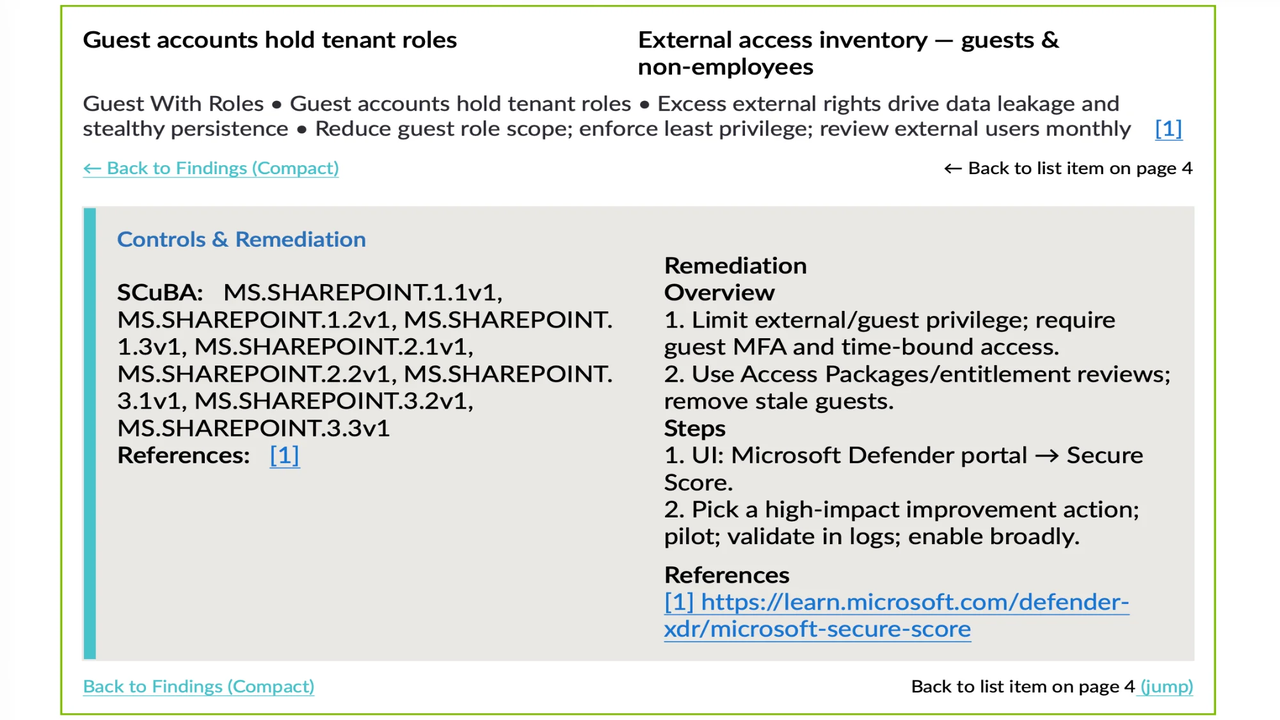Click the "(jump)" link at the bottom
The width and height of the screenshot is (1280, 720).
click(x=1166, y=686)
